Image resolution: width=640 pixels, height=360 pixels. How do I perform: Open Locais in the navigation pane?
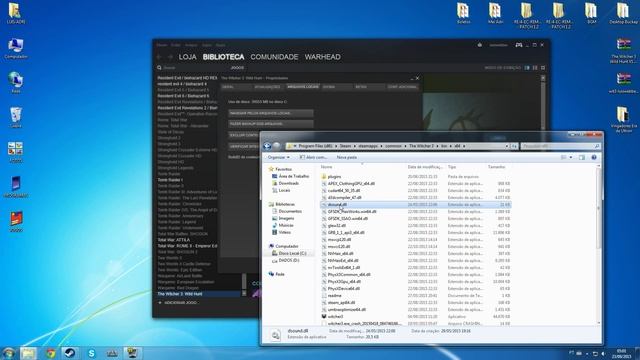[284, 190]
